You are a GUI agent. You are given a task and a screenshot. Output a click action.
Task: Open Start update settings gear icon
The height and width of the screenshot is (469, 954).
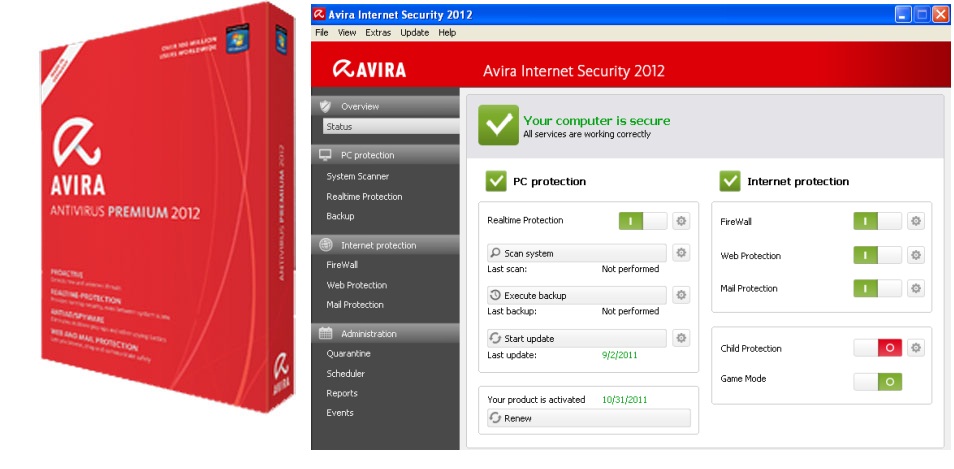[681, 338]
